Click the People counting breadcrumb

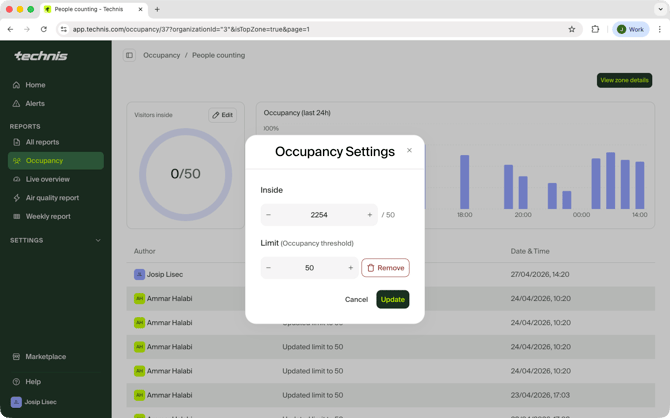click(218, 55)
